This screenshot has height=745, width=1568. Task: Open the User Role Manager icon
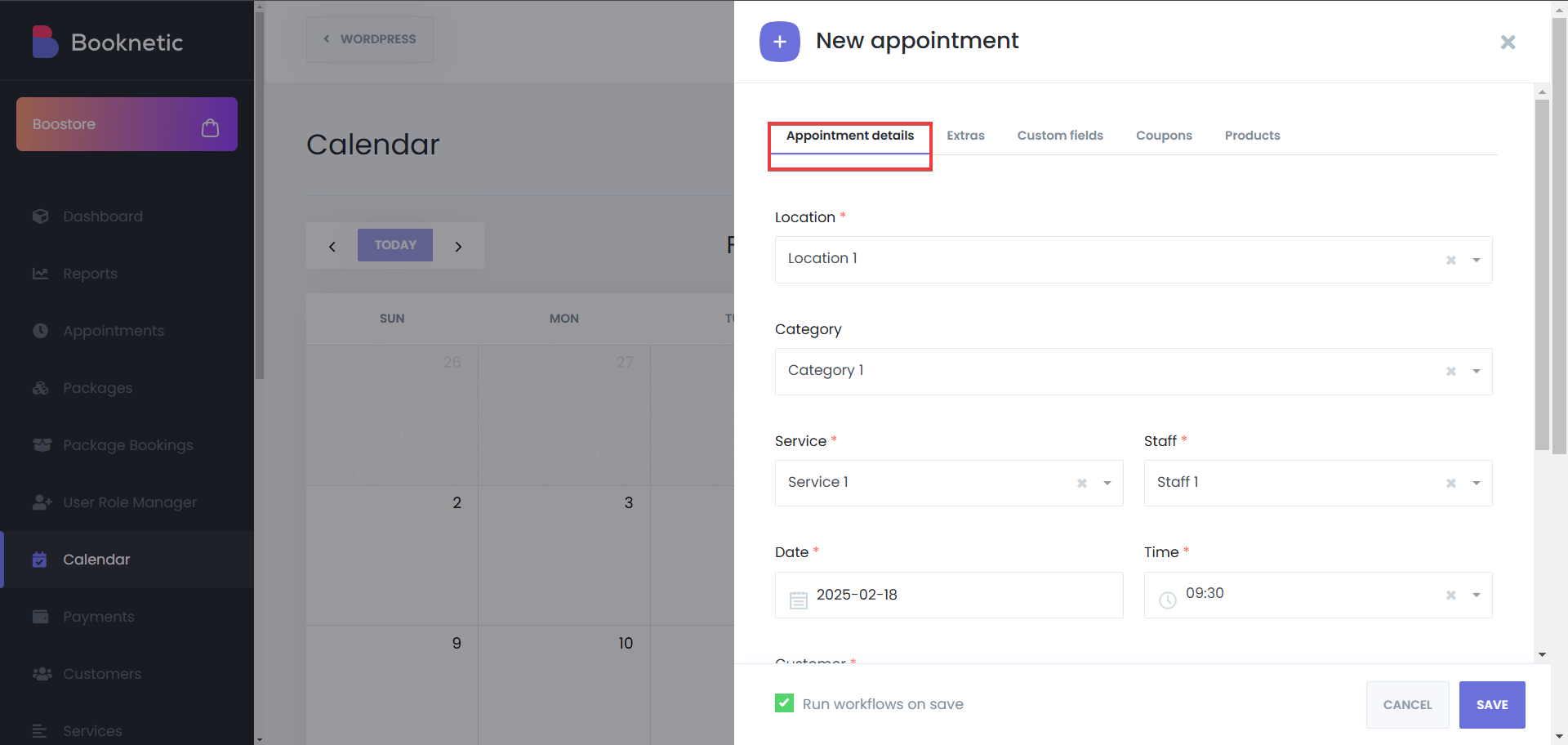42,502
